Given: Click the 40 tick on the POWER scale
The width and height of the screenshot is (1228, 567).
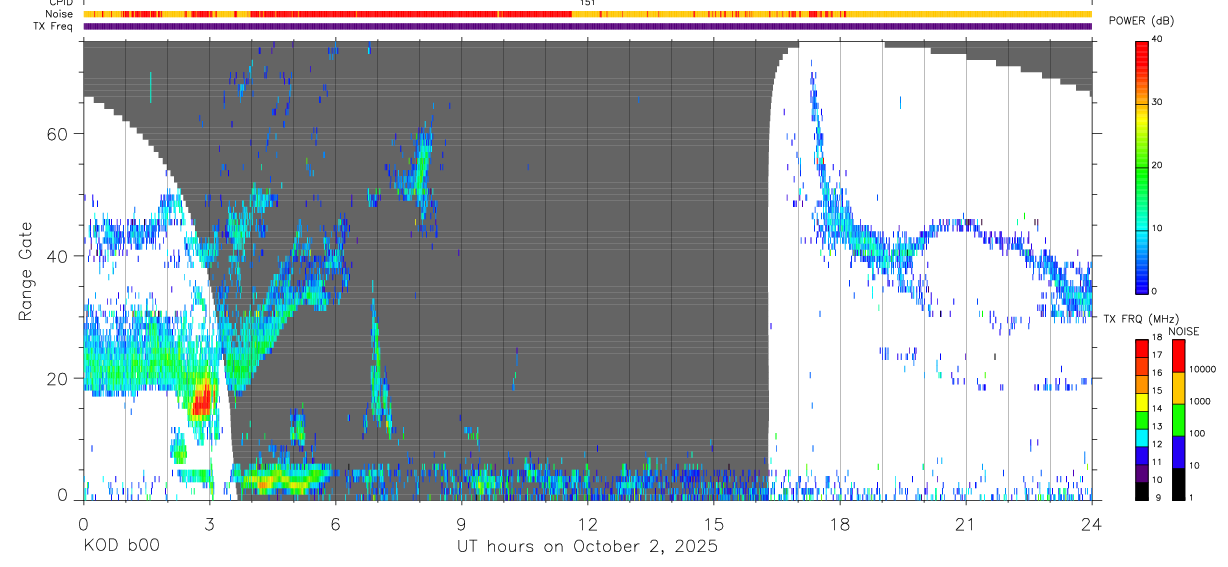Looking at the screenshot, I should point(1156,39).
